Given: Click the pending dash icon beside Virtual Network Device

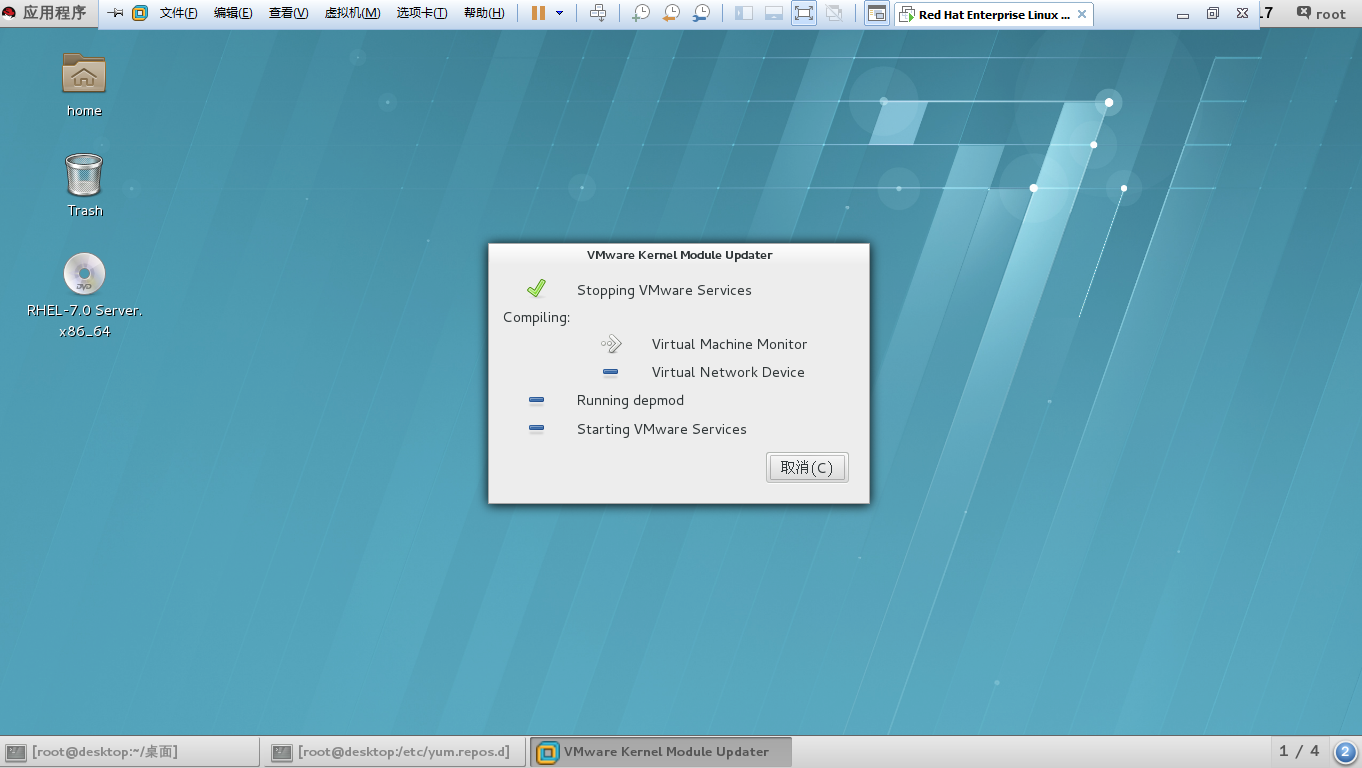Looking at the screenshot, I should click(610, 372).
